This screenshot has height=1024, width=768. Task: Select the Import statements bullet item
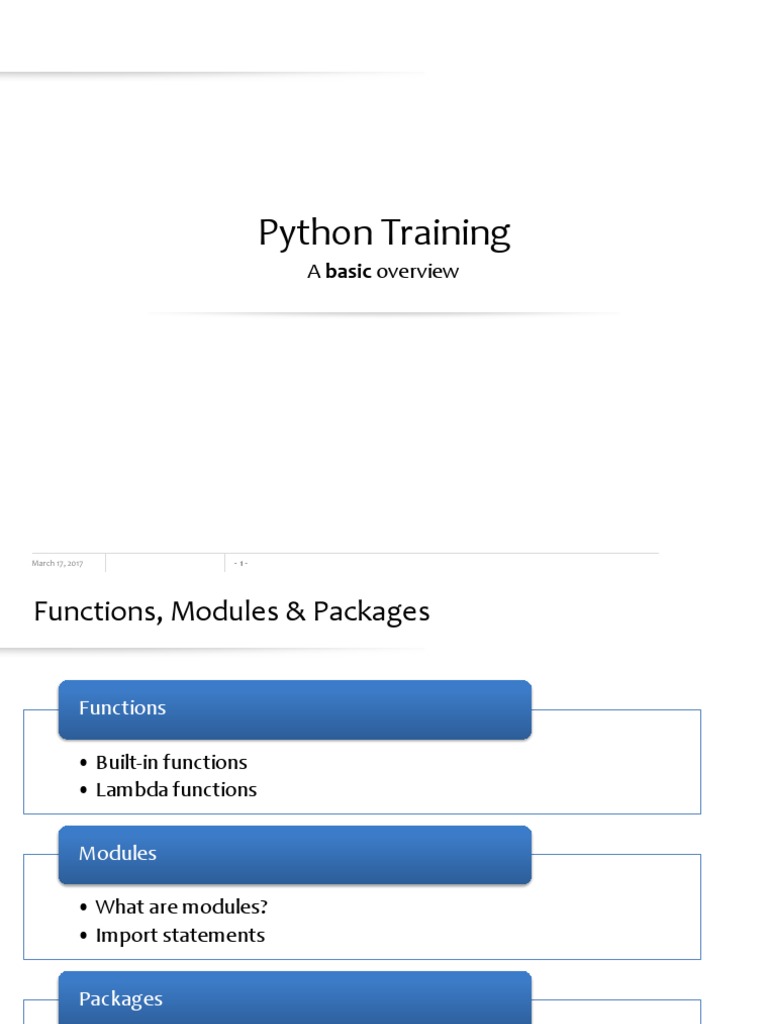[180, 935]
